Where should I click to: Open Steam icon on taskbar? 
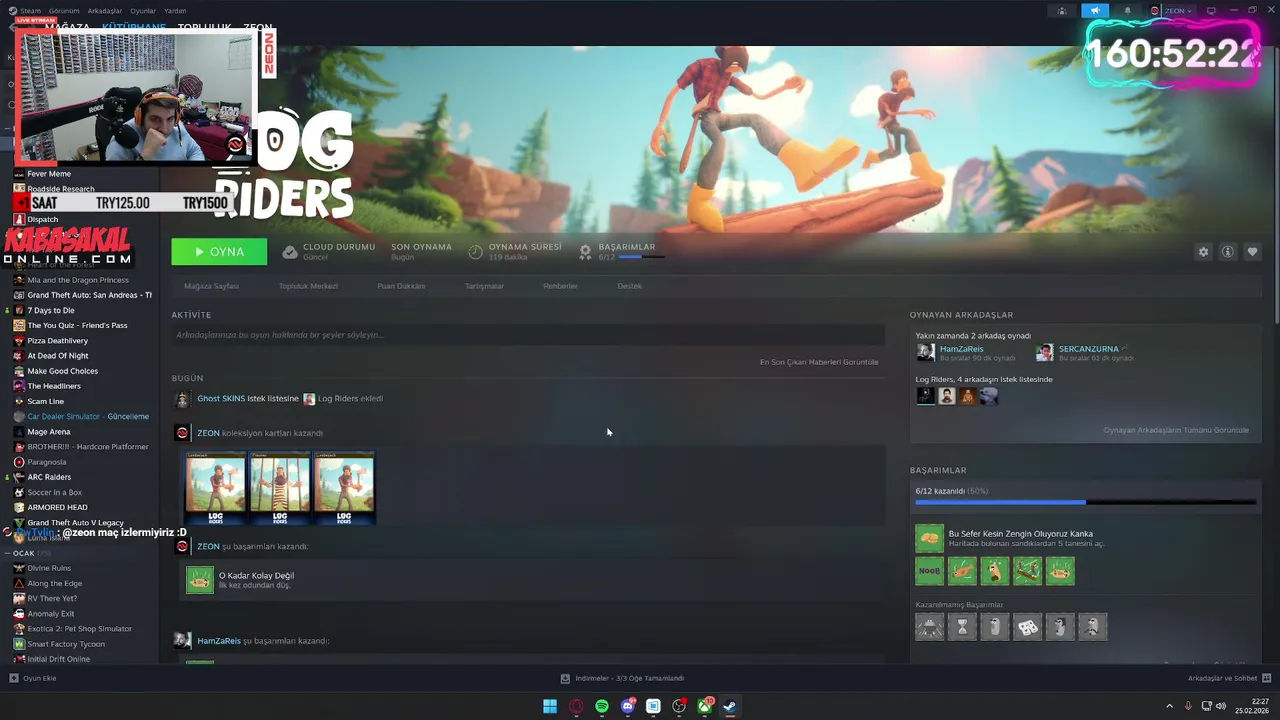click(x=731, y=706)
